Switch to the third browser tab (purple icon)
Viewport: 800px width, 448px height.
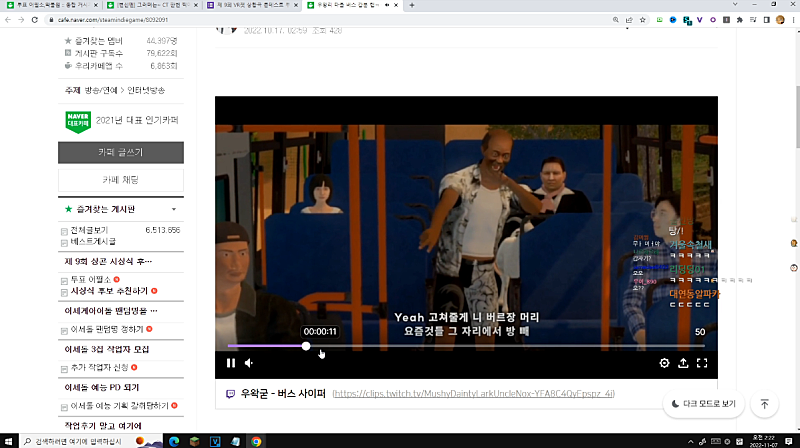252,5
